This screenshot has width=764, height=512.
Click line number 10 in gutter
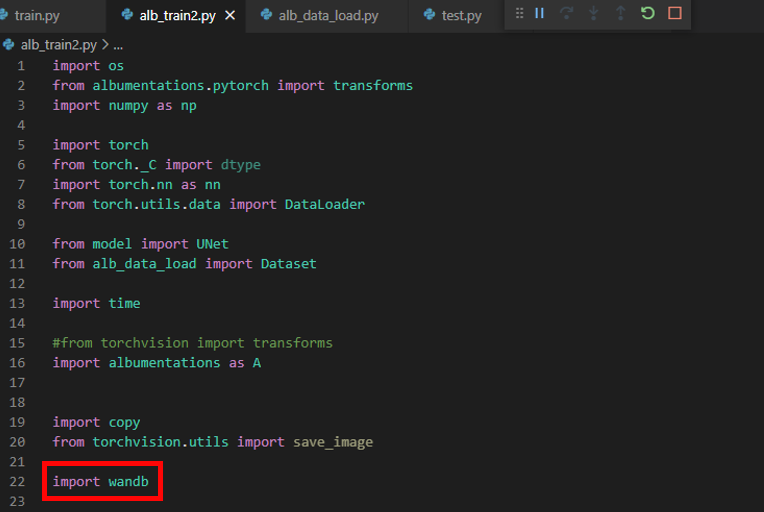tap(17, 244)
